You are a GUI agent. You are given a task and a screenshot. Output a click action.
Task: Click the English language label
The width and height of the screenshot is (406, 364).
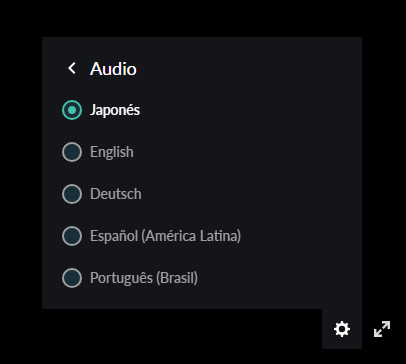(x=112, y=152)
